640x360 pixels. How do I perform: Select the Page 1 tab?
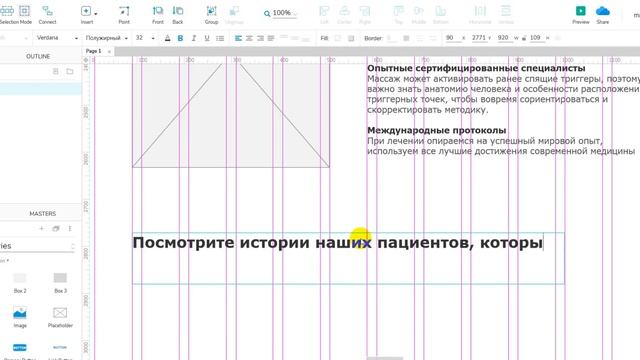pos(93,51)
